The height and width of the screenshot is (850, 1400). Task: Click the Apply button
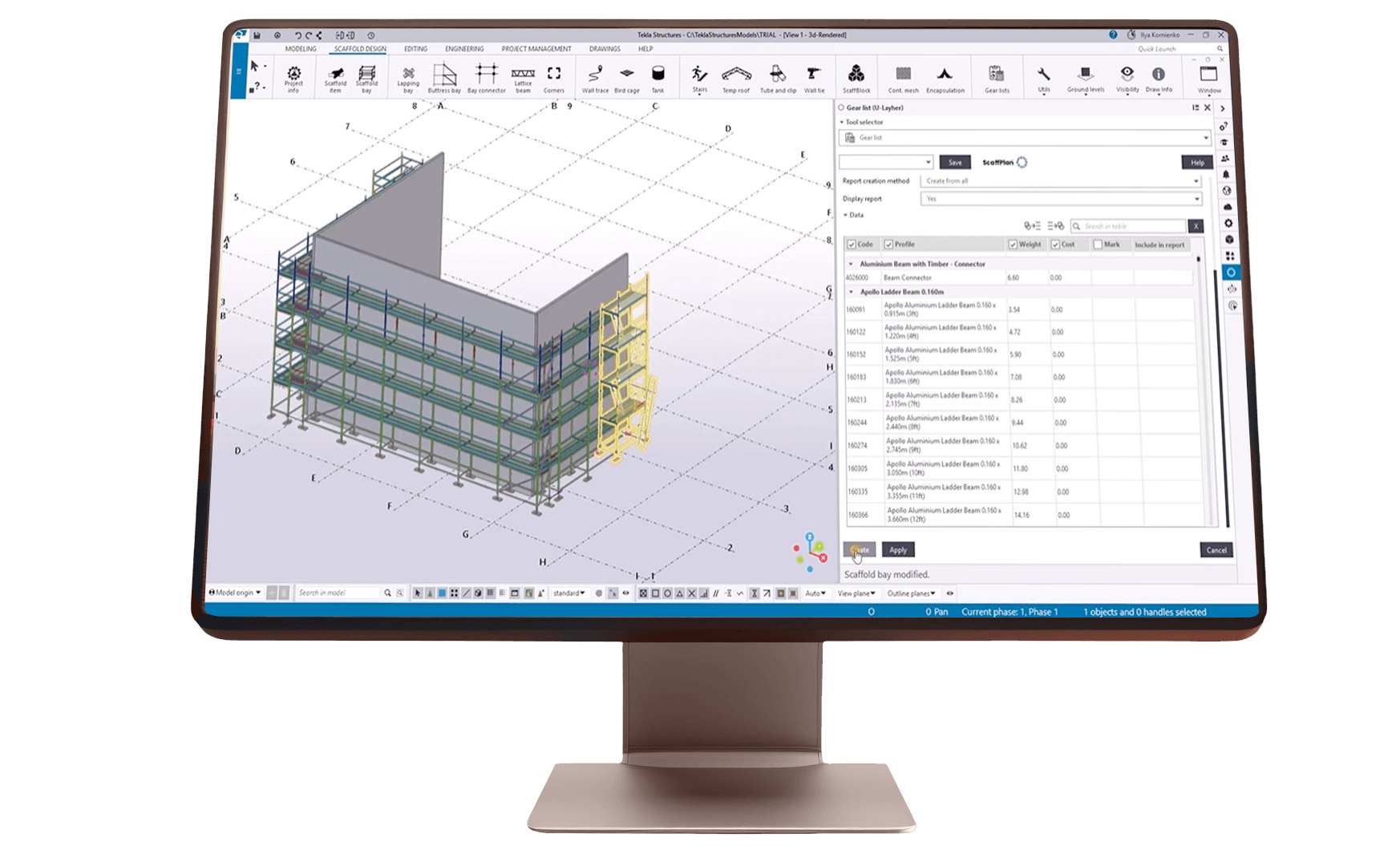coord(898,550)
